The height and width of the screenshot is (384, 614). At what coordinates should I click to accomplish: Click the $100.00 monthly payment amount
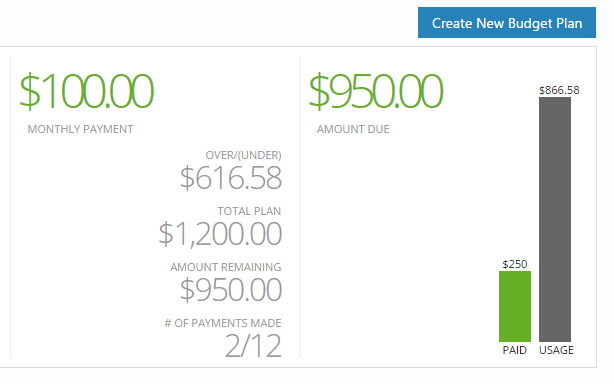click(x=87, y=91)
